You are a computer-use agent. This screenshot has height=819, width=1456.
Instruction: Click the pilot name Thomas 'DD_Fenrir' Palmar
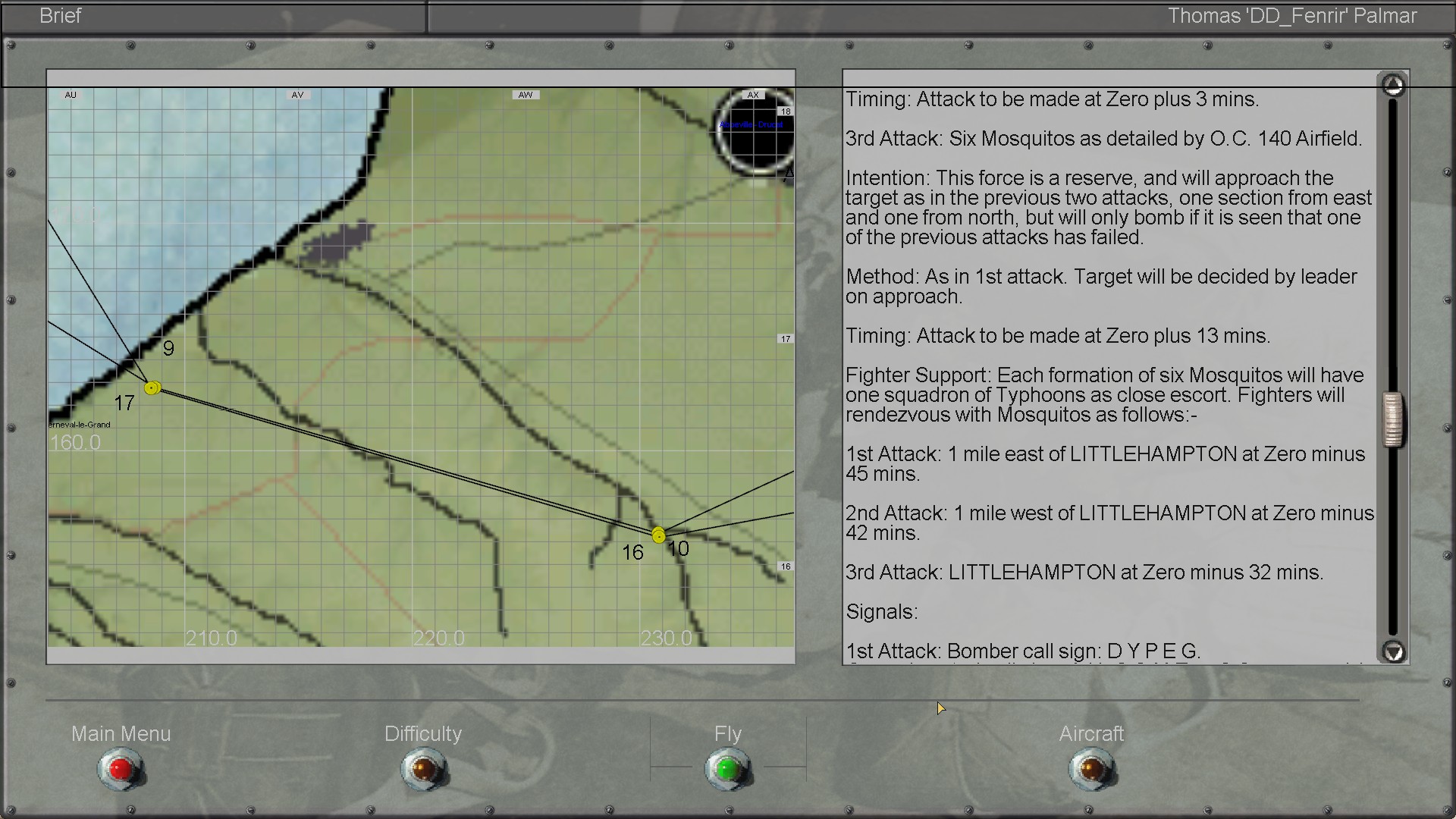[x=1291, y=16]
